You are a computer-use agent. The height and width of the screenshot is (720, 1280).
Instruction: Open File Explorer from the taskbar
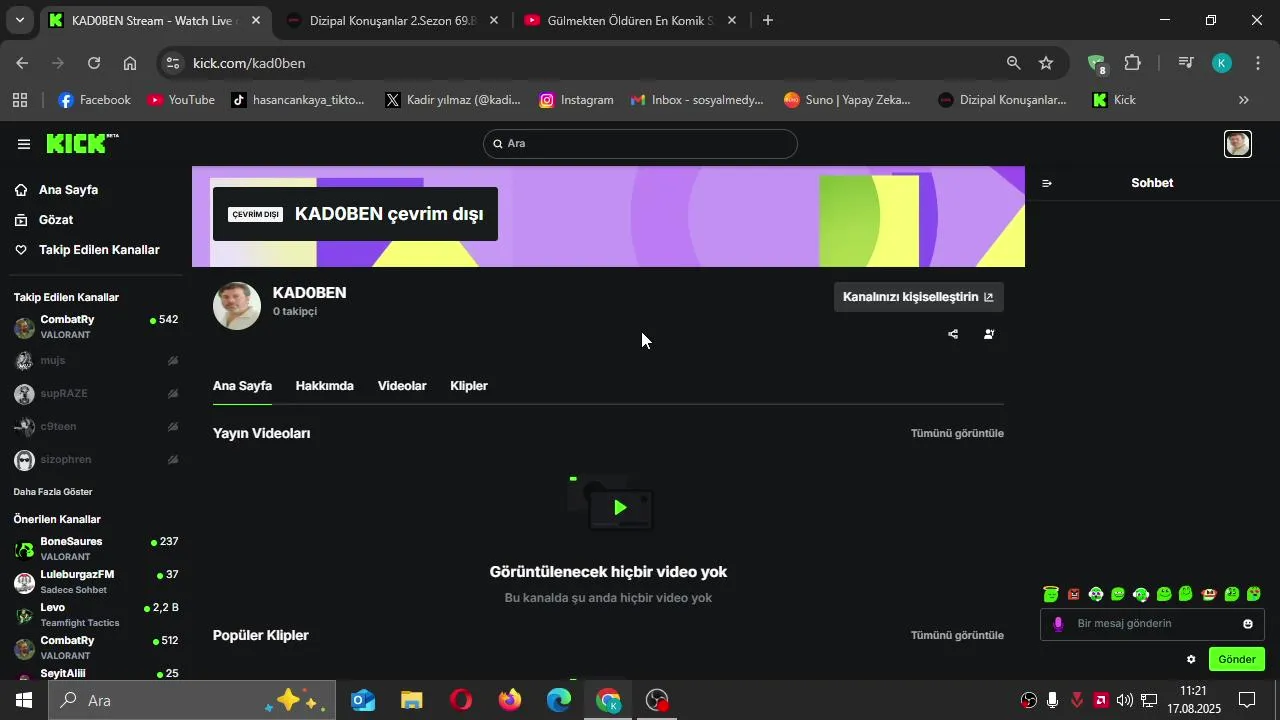(412, 700)
